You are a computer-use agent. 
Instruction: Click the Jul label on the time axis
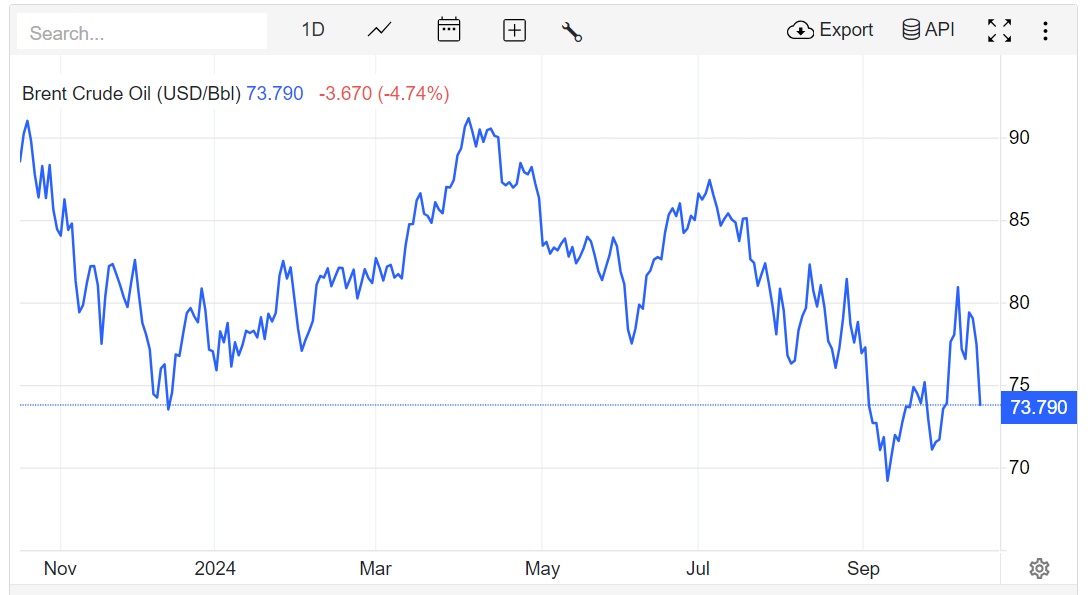[x=697, y=569]
